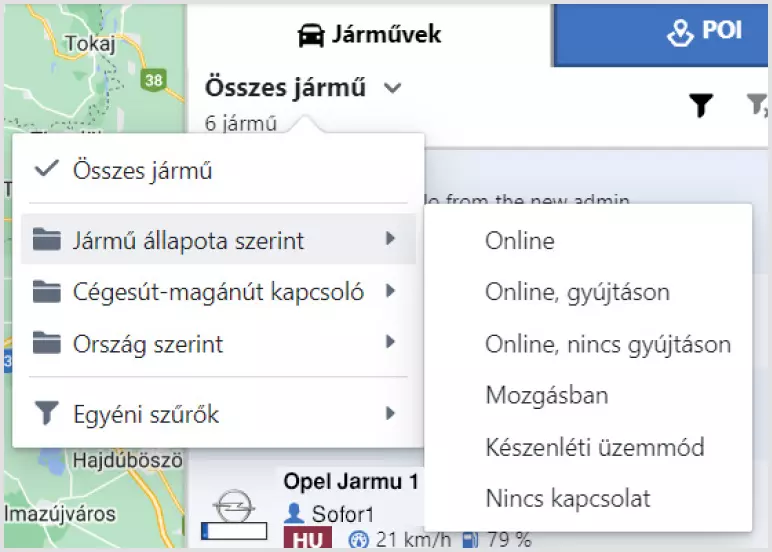Open Jármű állapota szerint submenu

[218, 240]
